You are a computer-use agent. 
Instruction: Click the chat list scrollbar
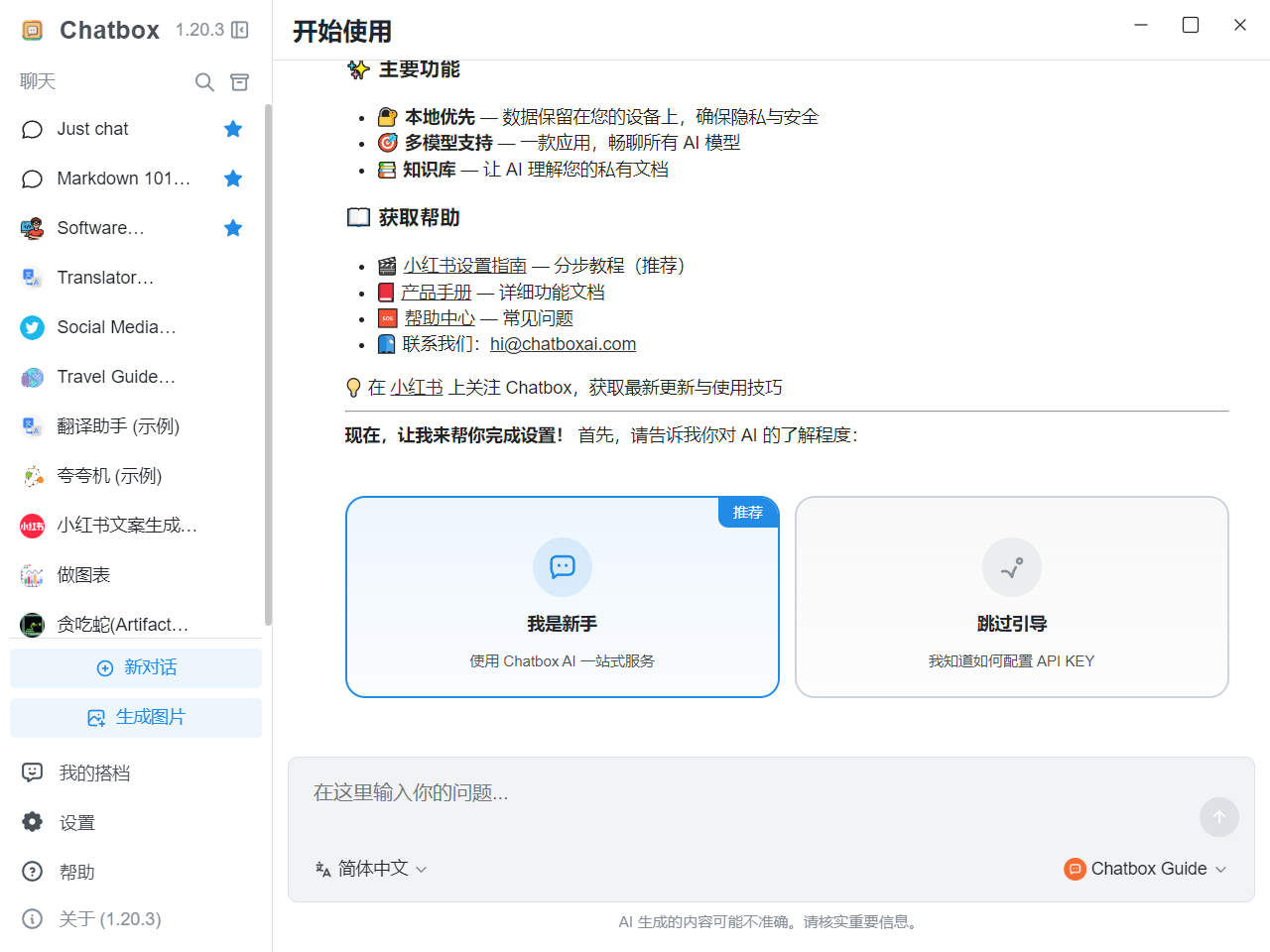pos(268,365)
